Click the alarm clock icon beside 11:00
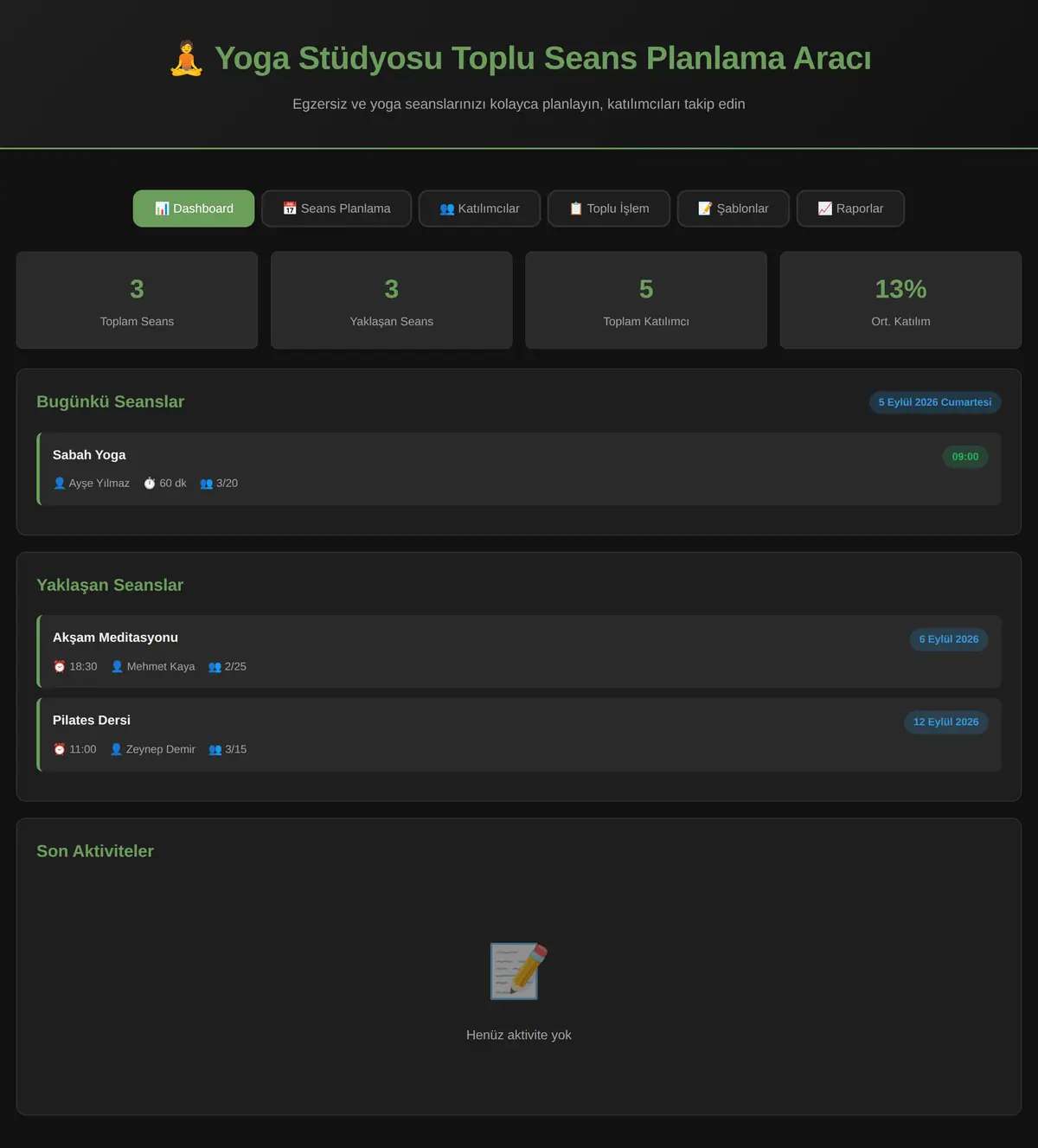The height and width of the screenshot is (1148, 1038). pos(60,749)
